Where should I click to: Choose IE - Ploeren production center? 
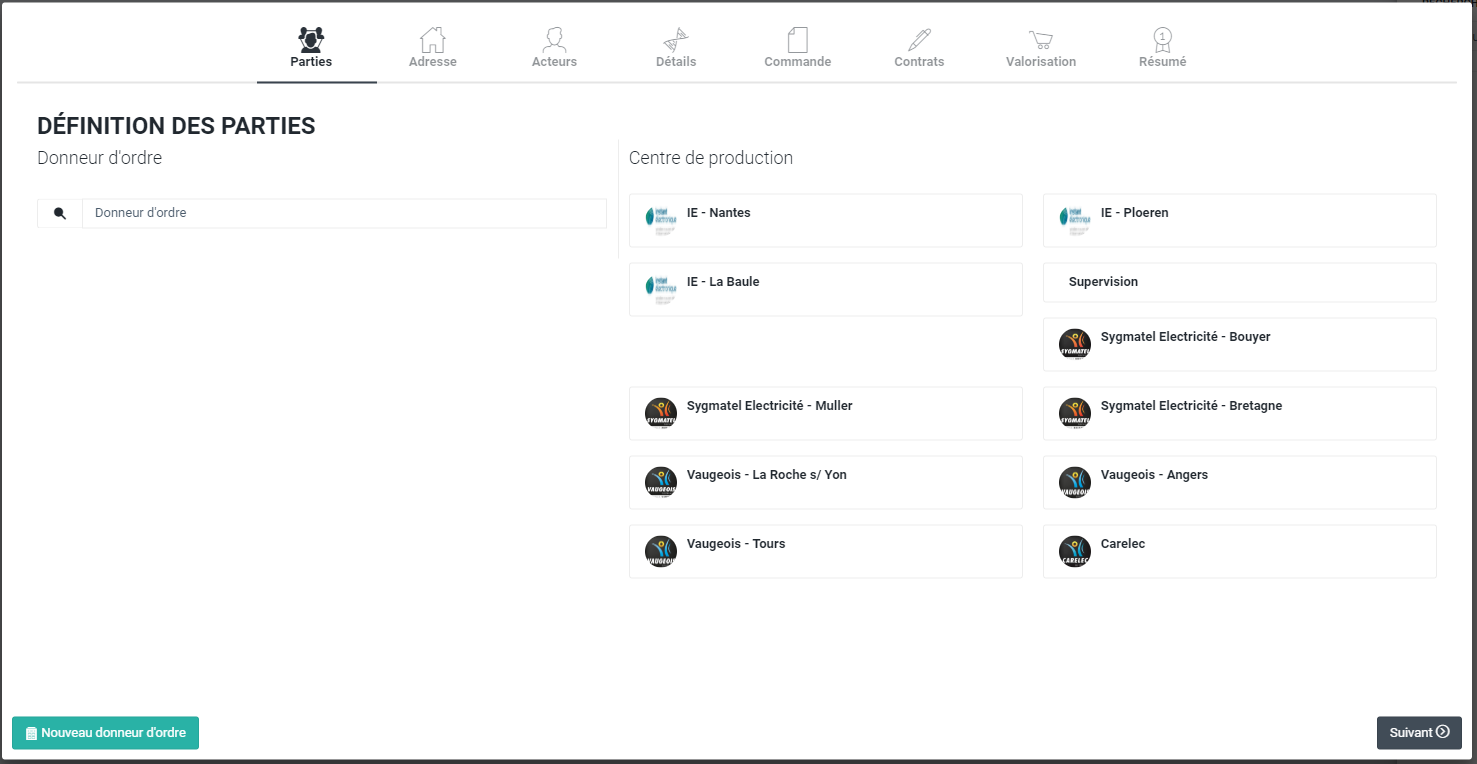click(1239, 220)
